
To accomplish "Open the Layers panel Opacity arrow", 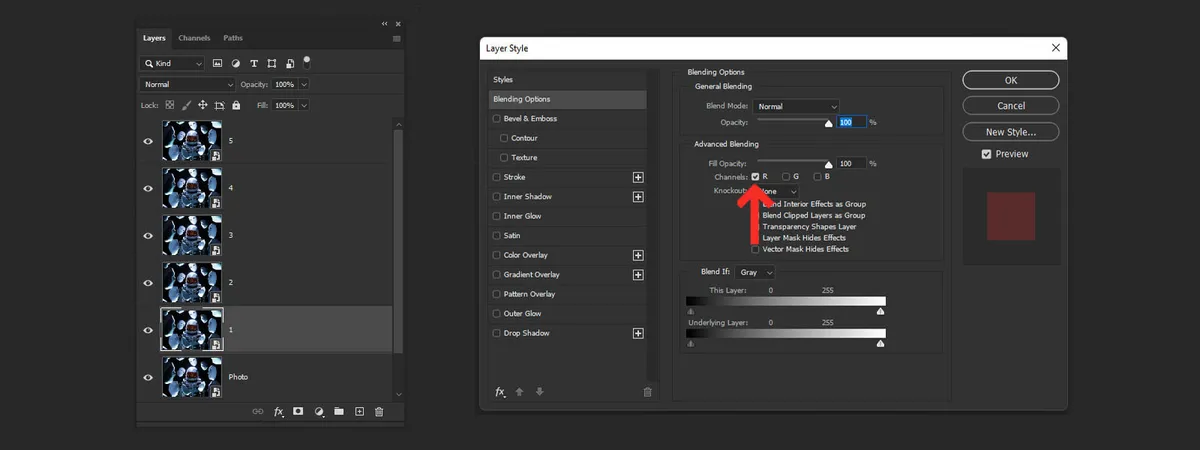I will [x=304, y=85].
